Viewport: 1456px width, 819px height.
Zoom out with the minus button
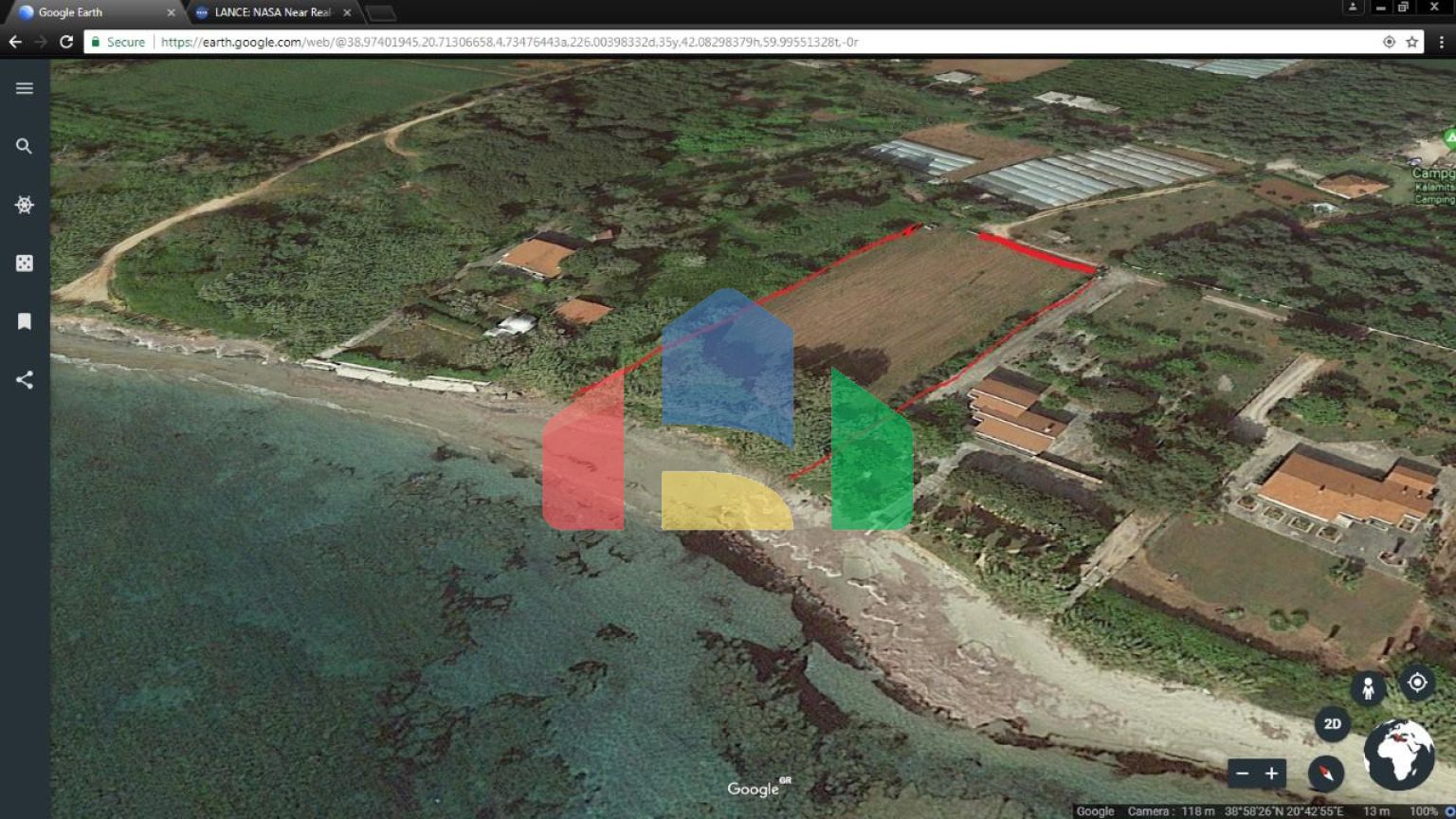pyautogui.click(x=1242, y=773)
